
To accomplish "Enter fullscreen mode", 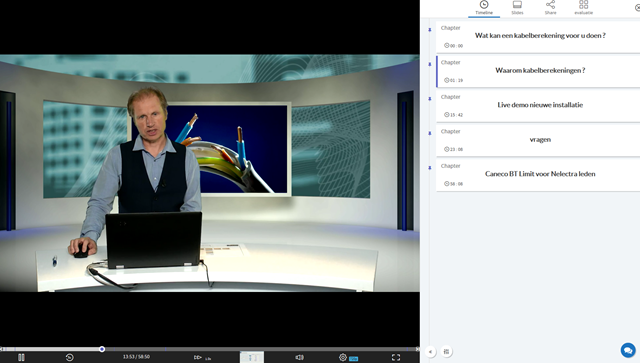I will coord(396,357).
